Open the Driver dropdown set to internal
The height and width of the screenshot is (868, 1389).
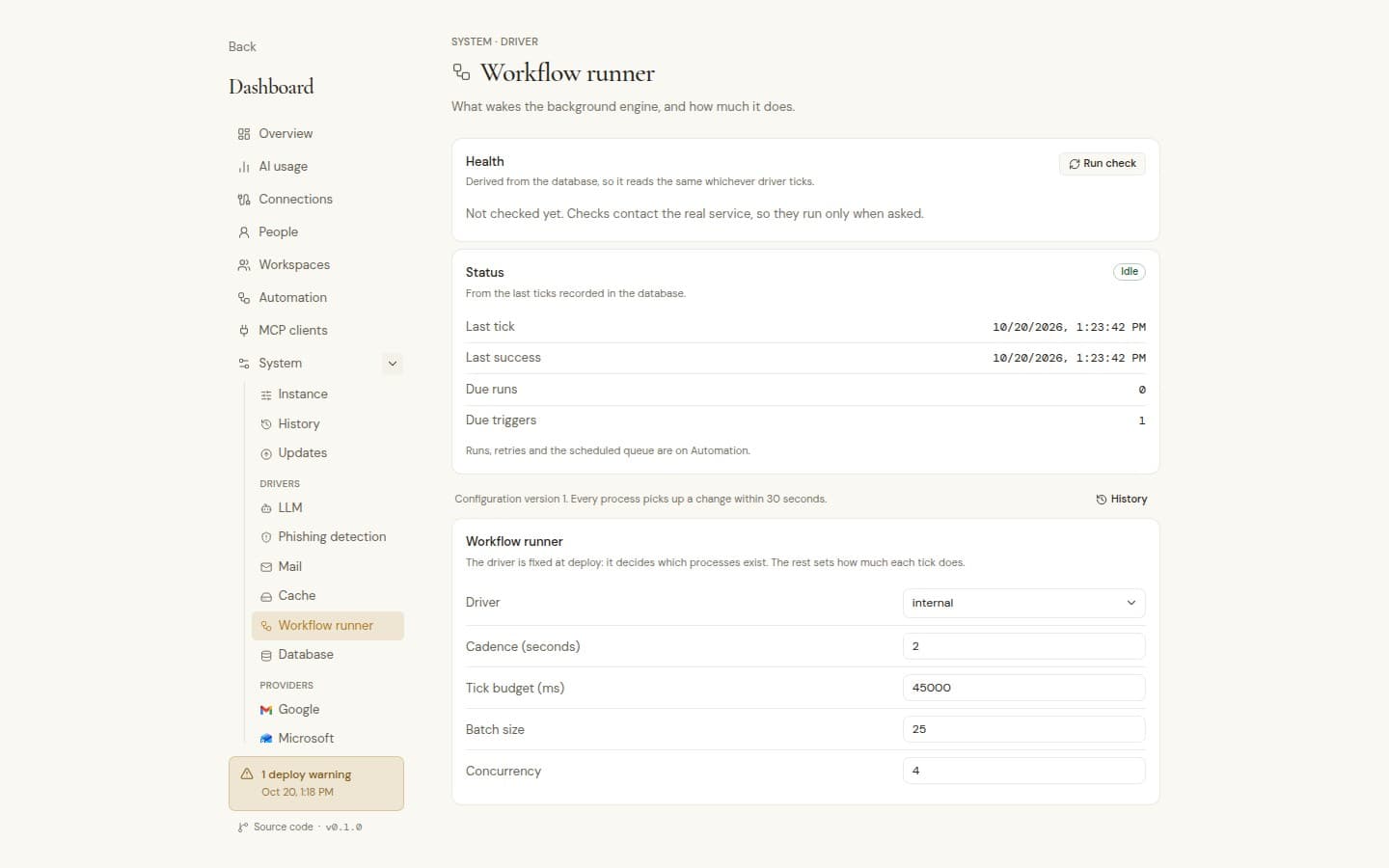point(1023,603)
